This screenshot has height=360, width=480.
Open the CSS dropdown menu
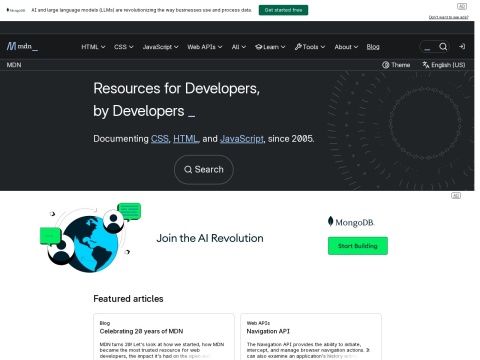123,47
